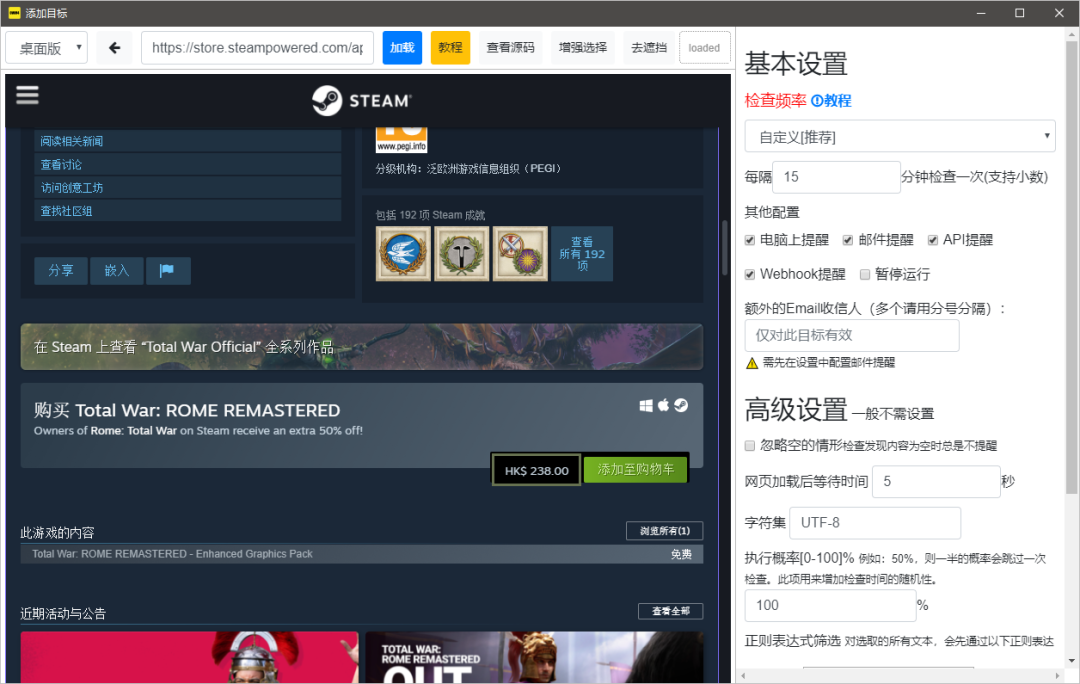
Task: Open 阅读相关新闻 link
Action: point(188,141)
